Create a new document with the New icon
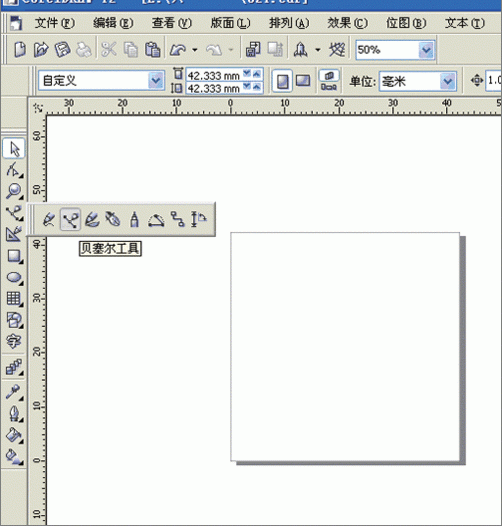Viewport: 502px width, 526px height. [x=20, y=50]
